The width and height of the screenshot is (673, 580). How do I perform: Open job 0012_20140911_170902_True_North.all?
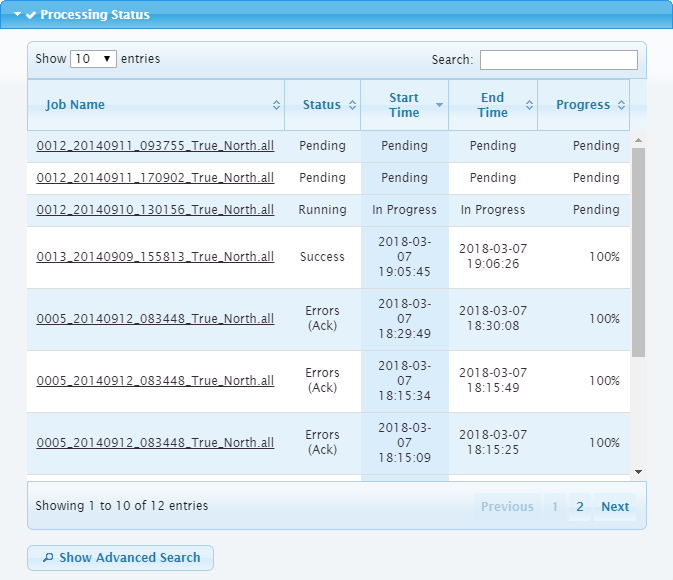(155, 178)
